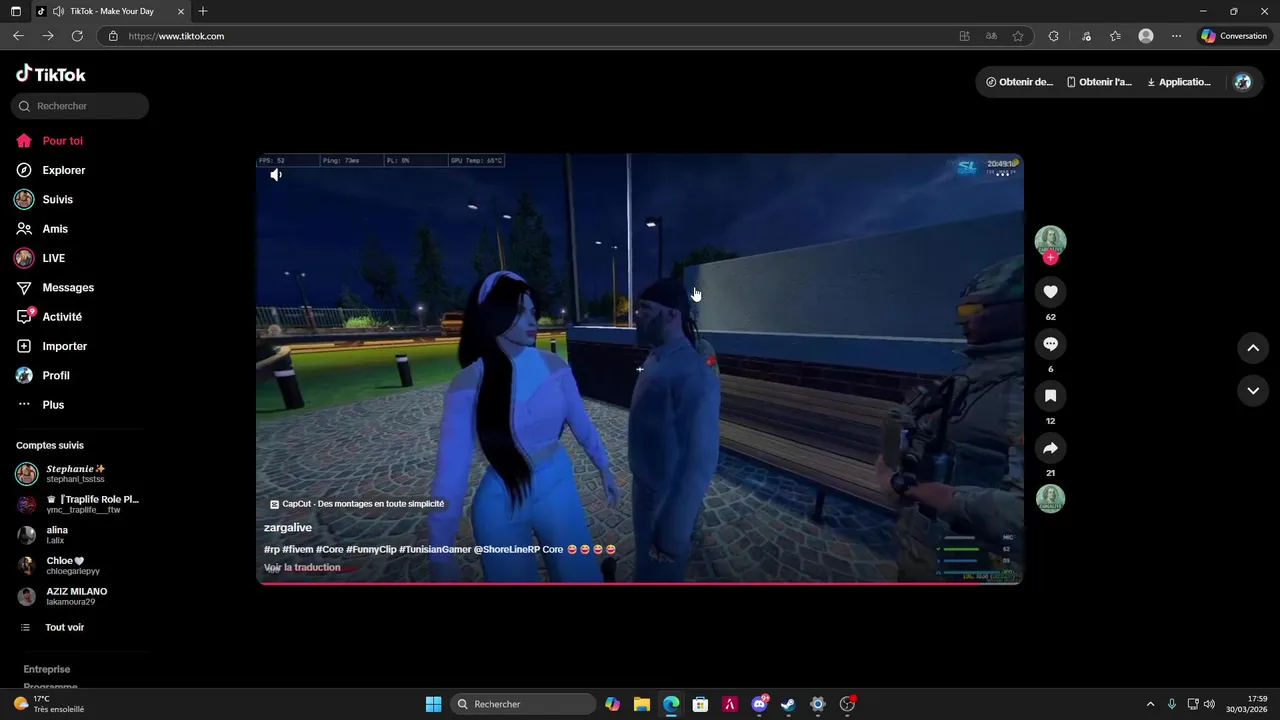The height and width of the screenshot is (720, 1280).
Task: Click the Applicatio... download button
Action: click(1179, 82)
